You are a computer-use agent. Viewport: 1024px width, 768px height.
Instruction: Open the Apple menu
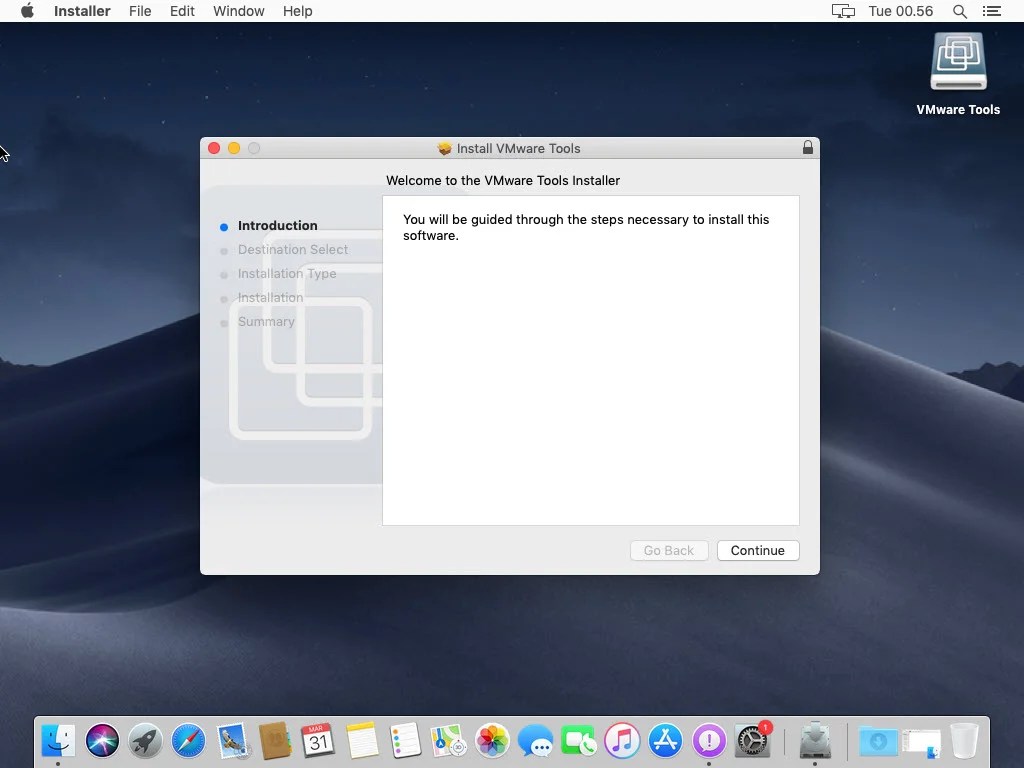(27, 11)
